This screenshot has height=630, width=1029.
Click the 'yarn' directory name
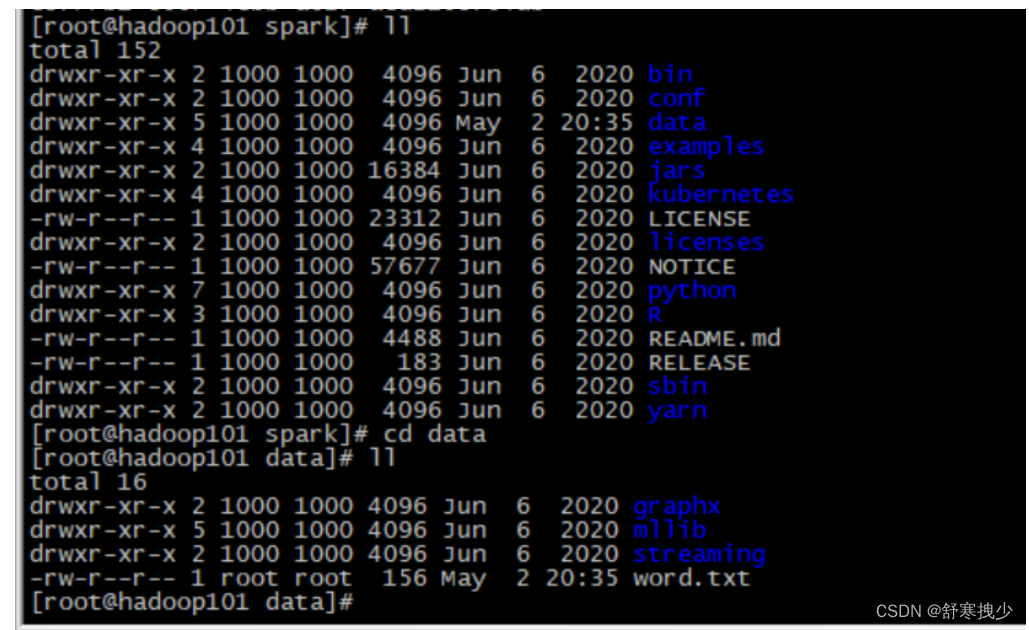click(x=677, y=411)
